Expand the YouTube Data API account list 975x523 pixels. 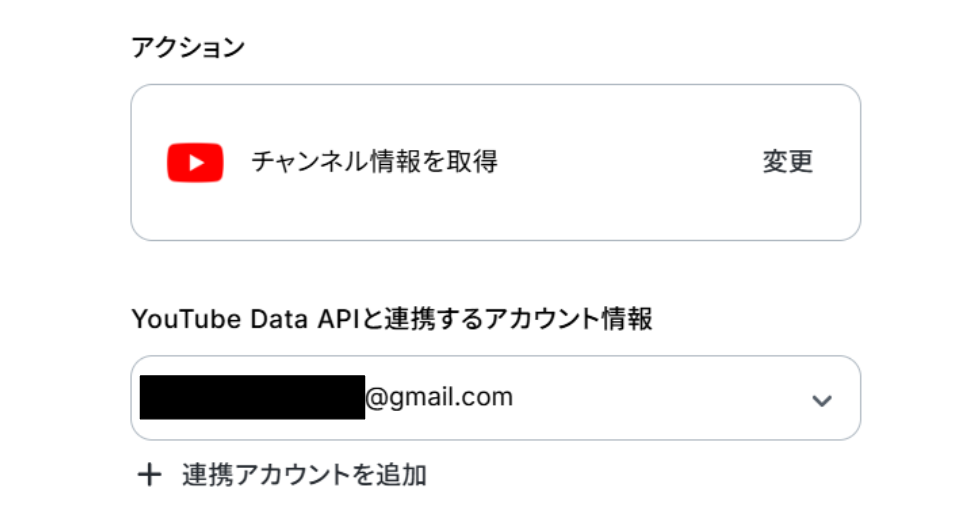click(x=821, y=400)
